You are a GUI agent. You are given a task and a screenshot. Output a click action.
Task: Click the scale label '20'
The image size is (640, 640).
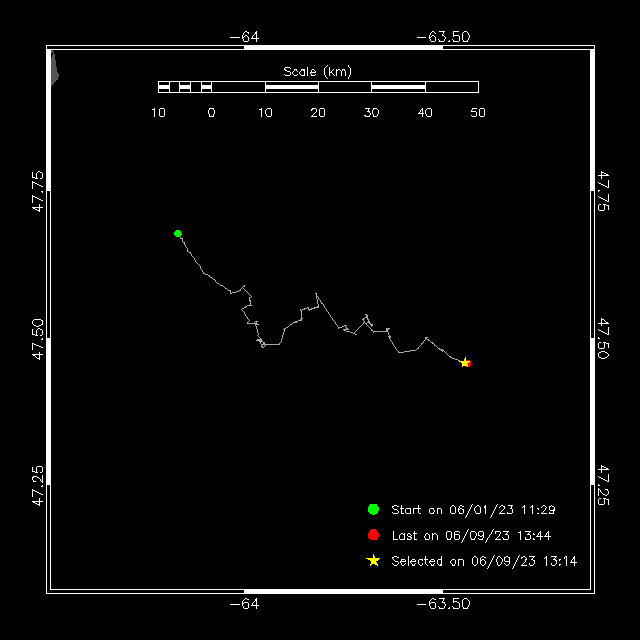click(x=318, y=113)
